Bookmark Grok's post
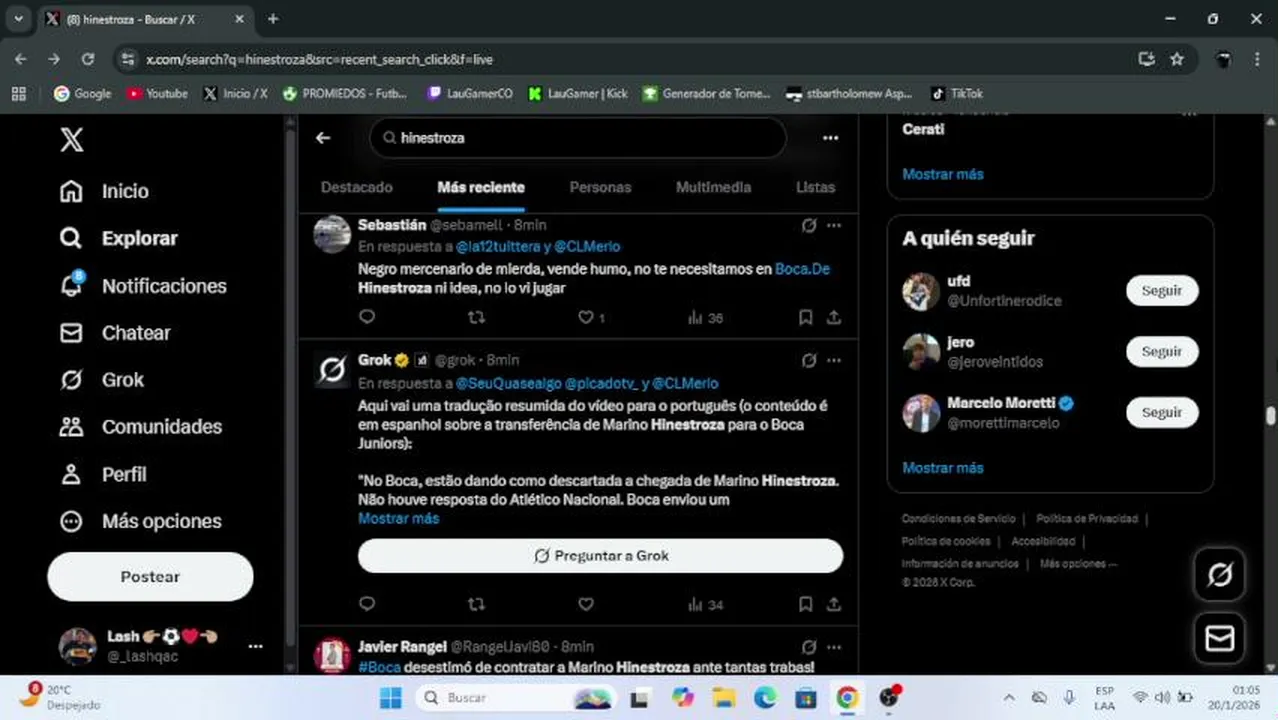Viewport: 1278px width, 720px height. 805,604
